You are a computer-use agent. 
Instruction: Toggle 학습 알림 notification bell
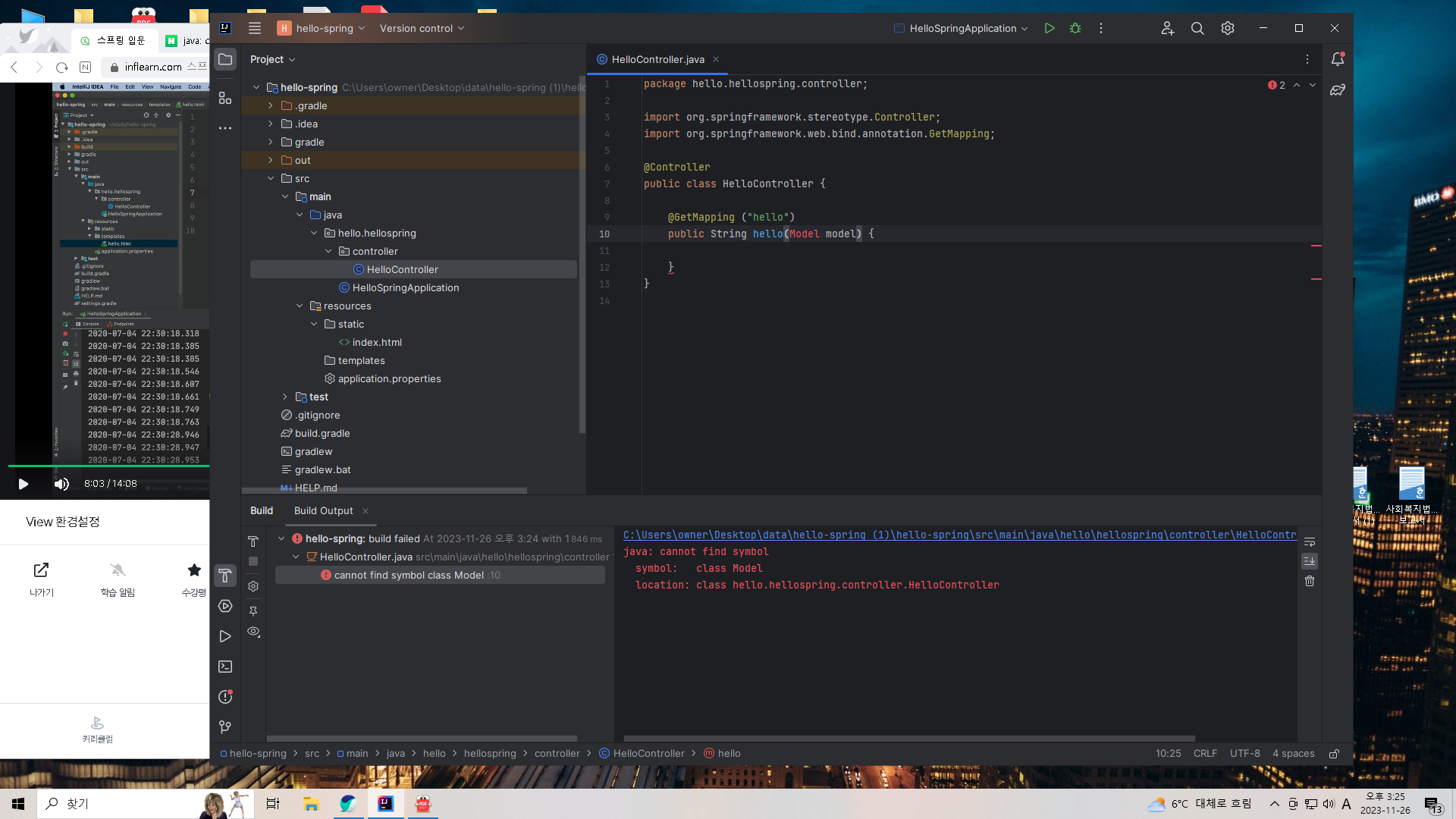tap(118, 579)
